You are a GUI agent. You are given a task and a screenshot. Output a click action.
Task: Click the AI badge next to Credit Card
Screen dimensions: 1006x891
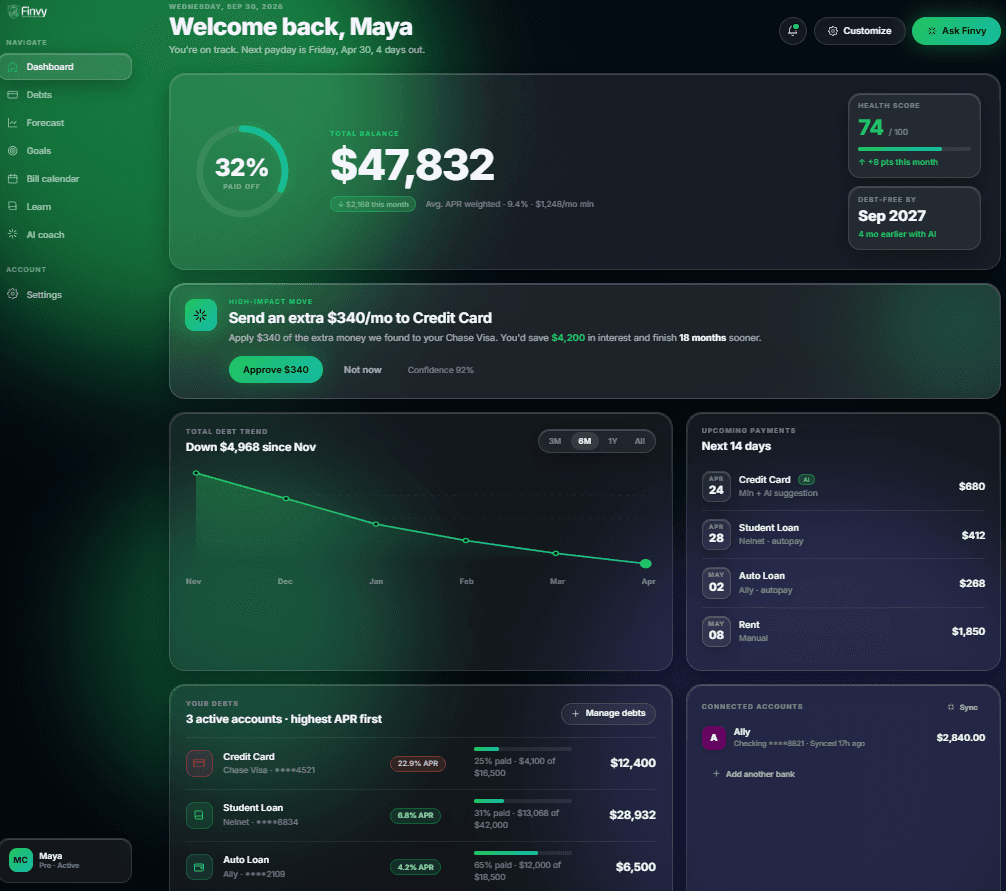[x=806, y=480]
